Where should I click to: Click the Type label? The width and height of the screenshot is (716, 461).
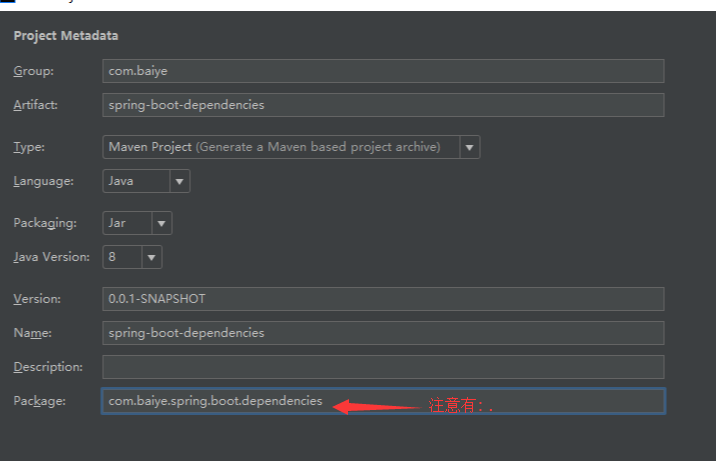point(29,147)
